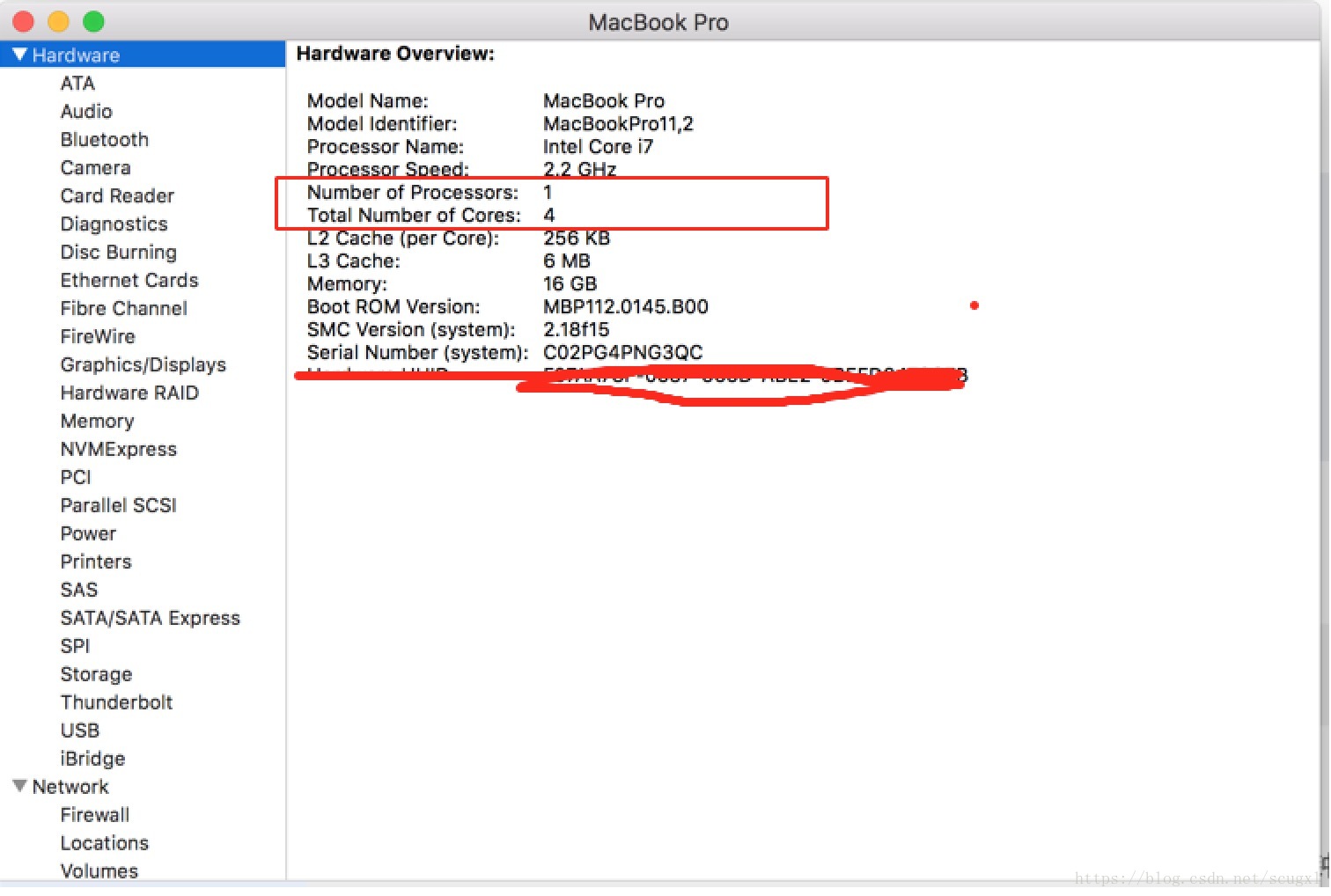Zoom the MacBook Pro window
1331x896 pixels.
[93, 21]
